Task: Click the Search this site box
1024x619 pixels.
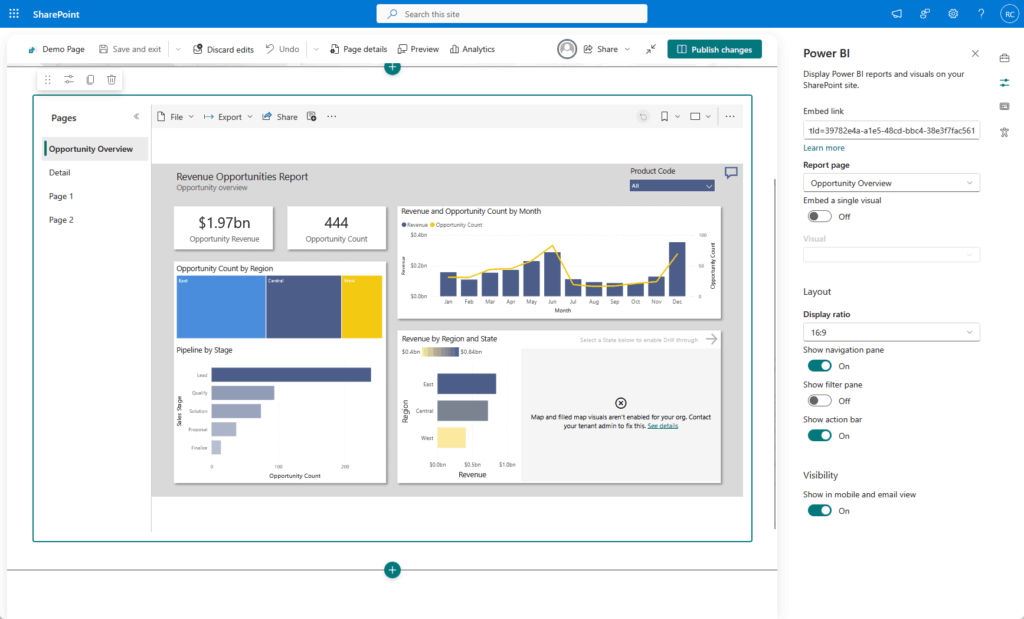Action: click(512, 14)
